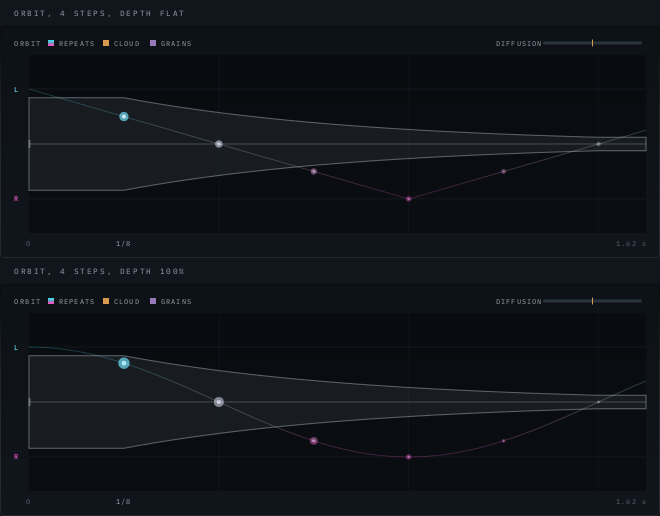Click the DIFFUSION label in top panel
The height and width of the screenshot is (516, 660).
pos(519,43)
